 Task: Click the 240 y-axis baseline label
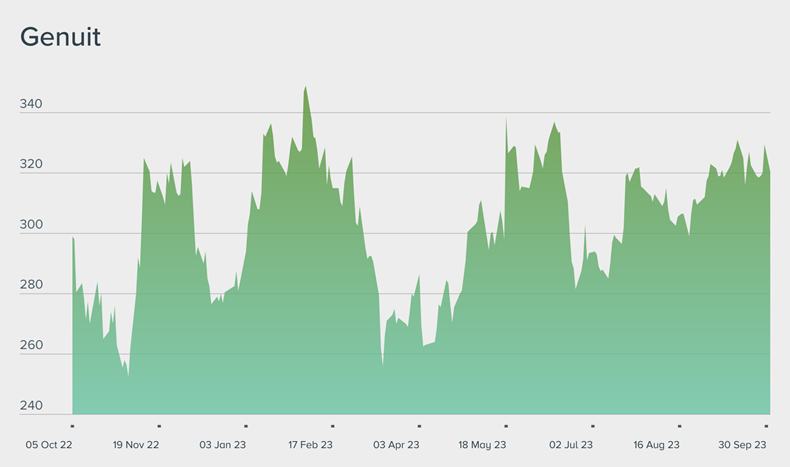(x=31, y=406)
